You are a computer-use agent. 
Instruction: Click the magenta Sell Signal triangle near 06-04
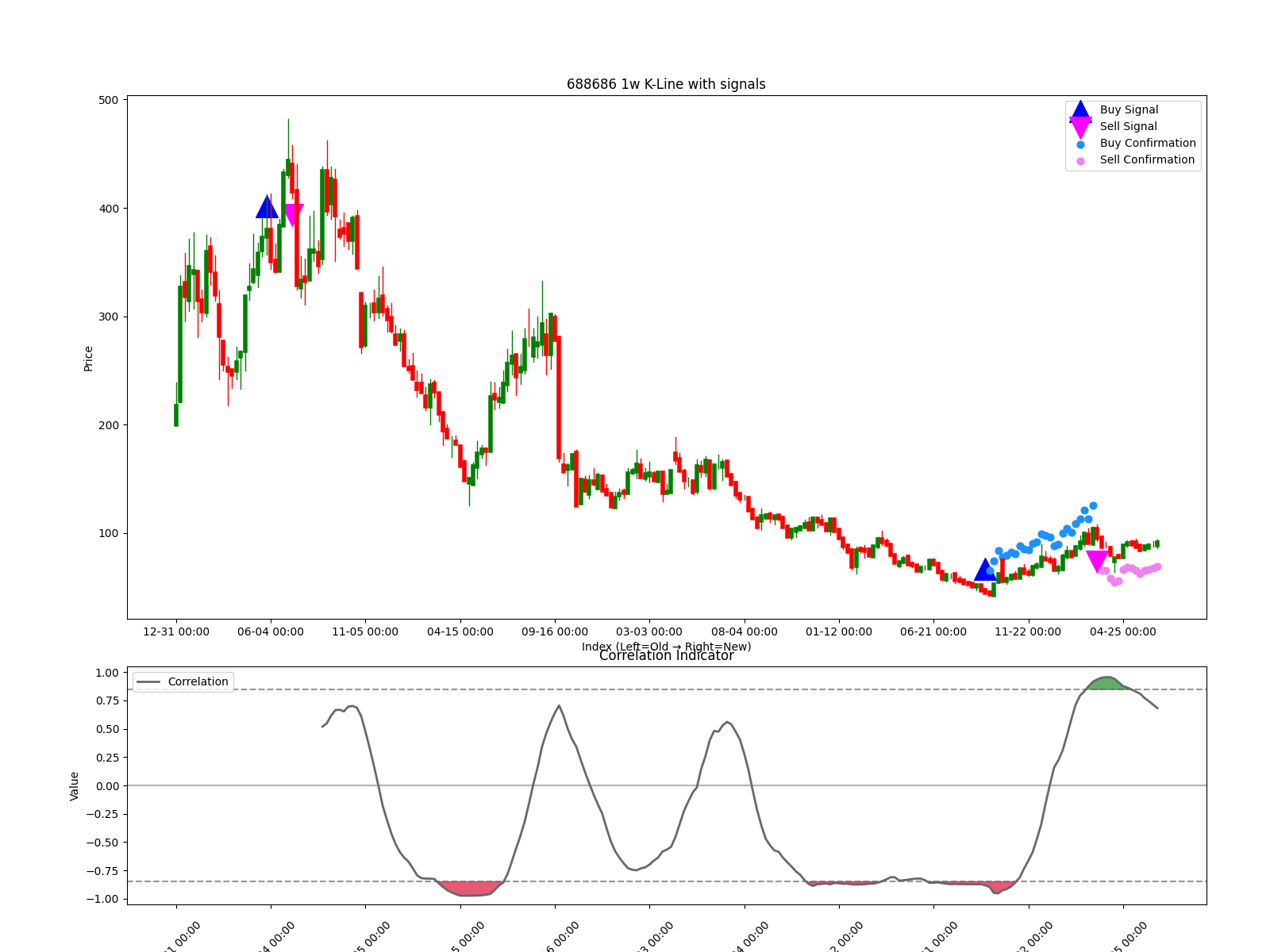click(x=293, y=215)
